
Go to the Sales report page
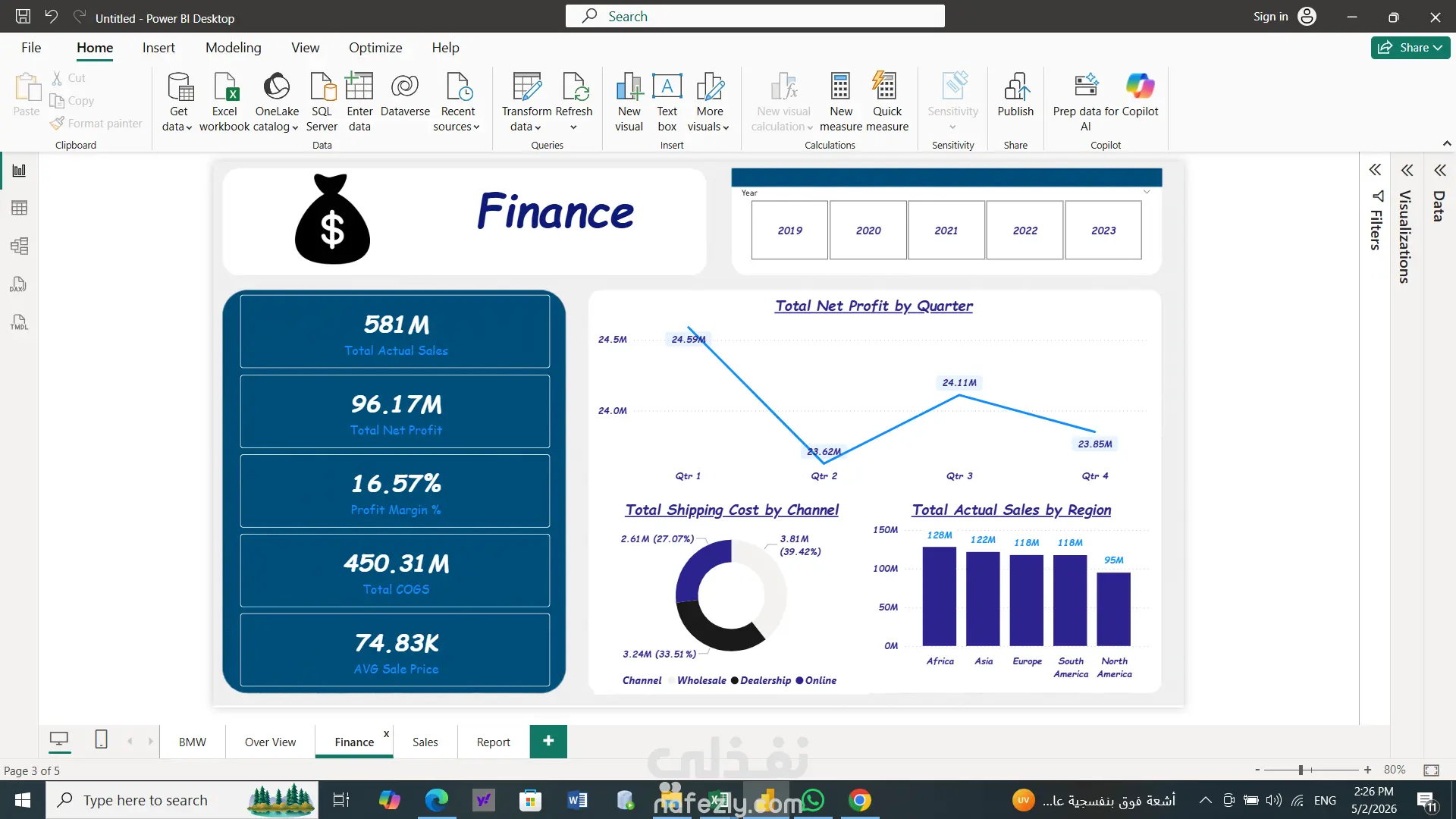pyautogui.click(x=425, y=742)
